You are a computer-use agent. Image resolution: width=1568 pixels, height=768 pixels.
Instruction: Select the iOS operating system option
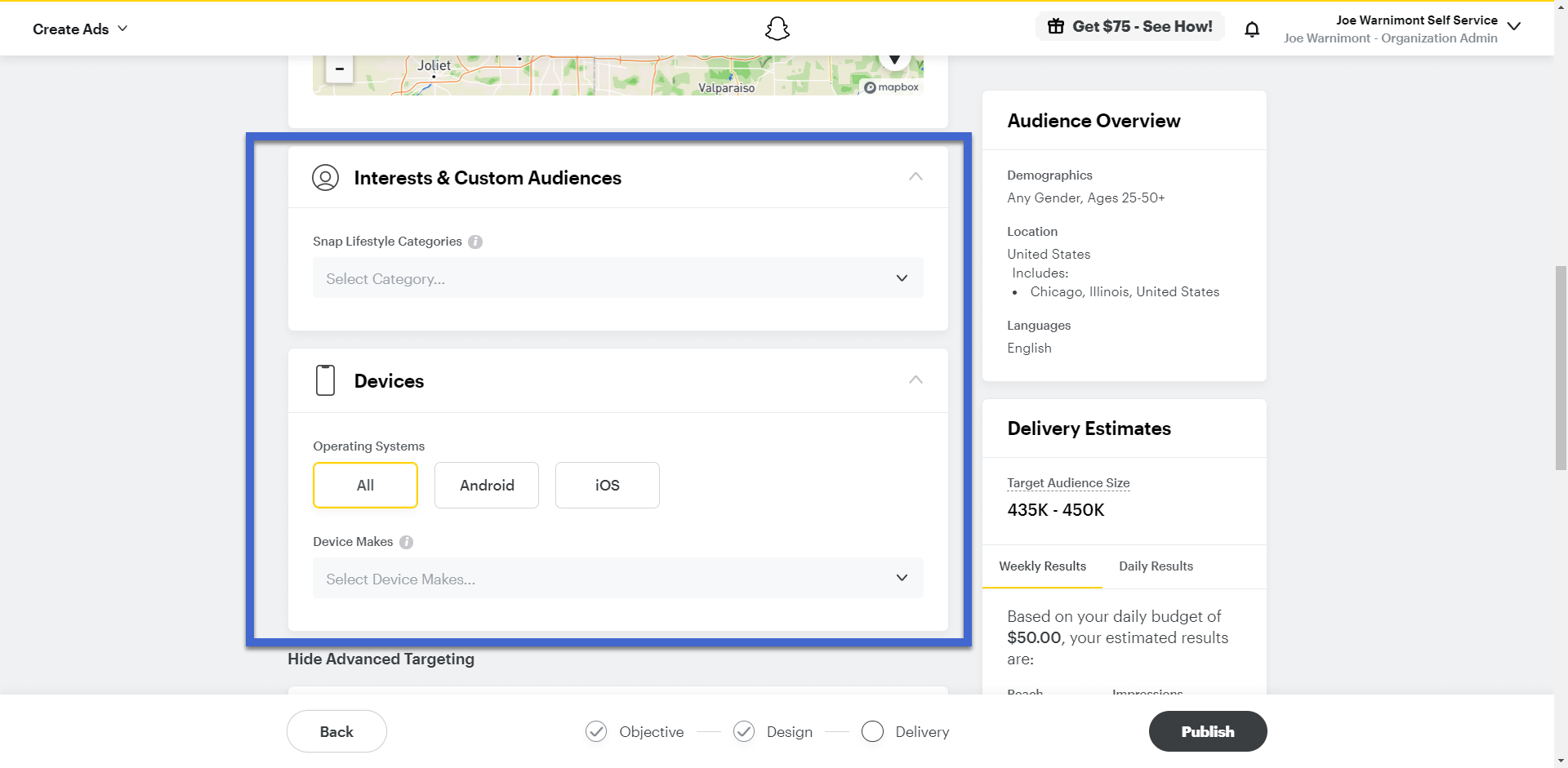[608, 485]
